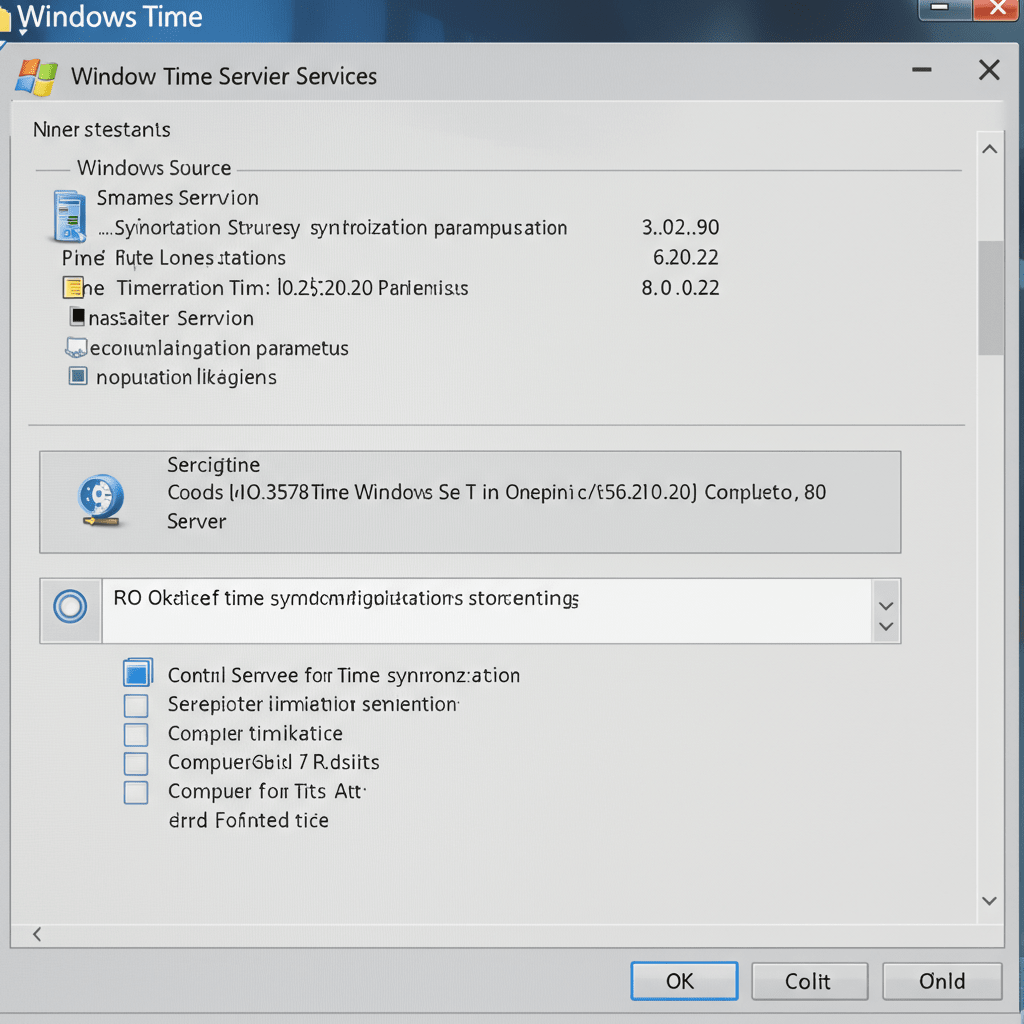Click the RO Okdicef time text field
Viewport: 1024px width, 1024px height.
click(487, 611)
